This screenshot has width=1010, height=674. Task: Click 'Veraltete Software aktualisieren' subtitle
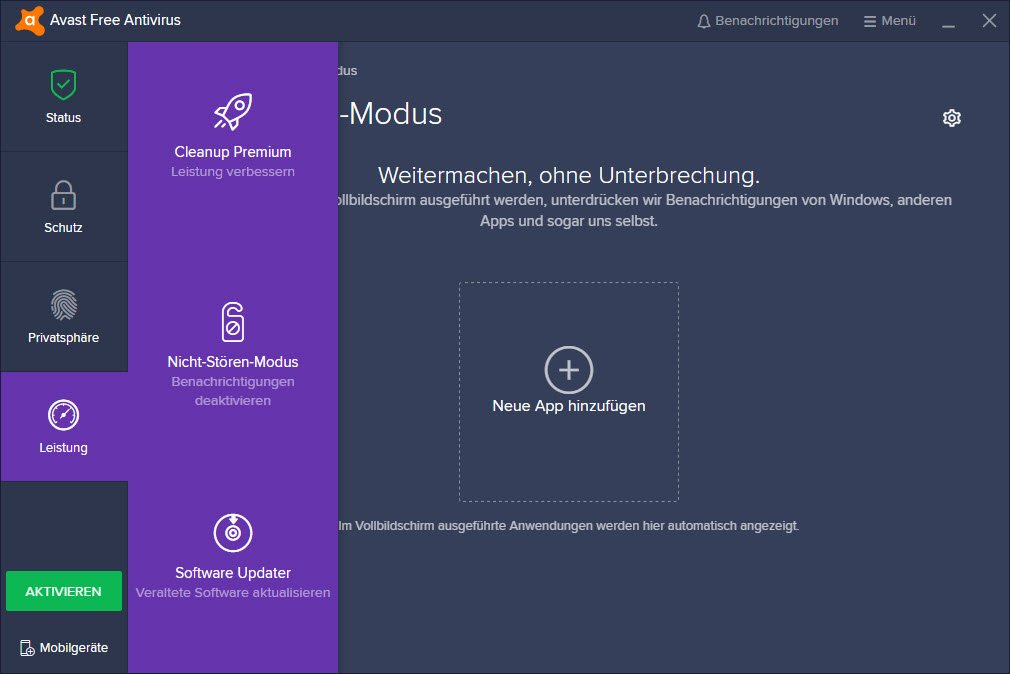(x=233, y=592)
